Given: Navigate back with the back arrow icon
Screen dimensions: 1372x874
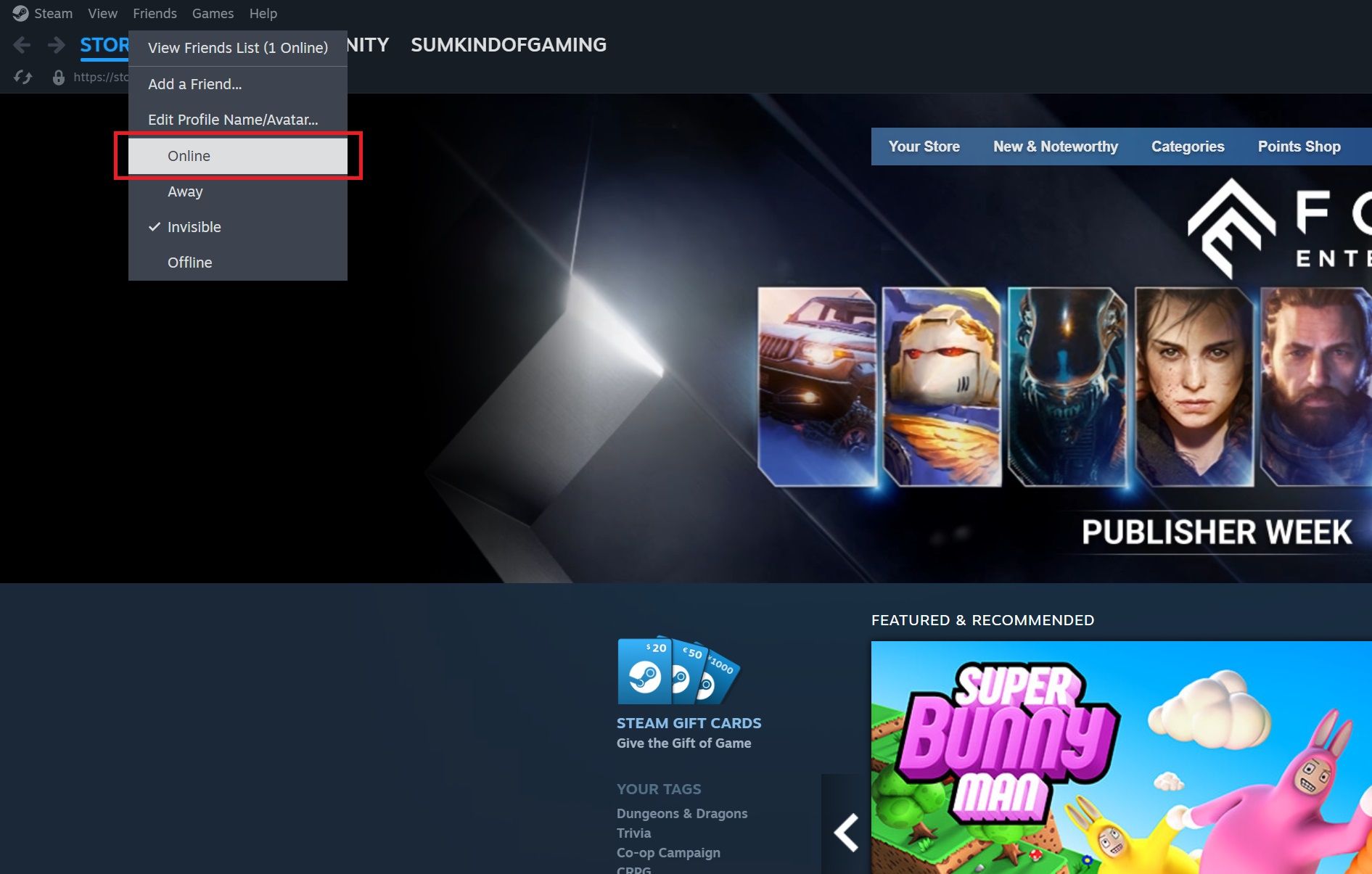Looking at the screenshot, I should coord(22,45).
